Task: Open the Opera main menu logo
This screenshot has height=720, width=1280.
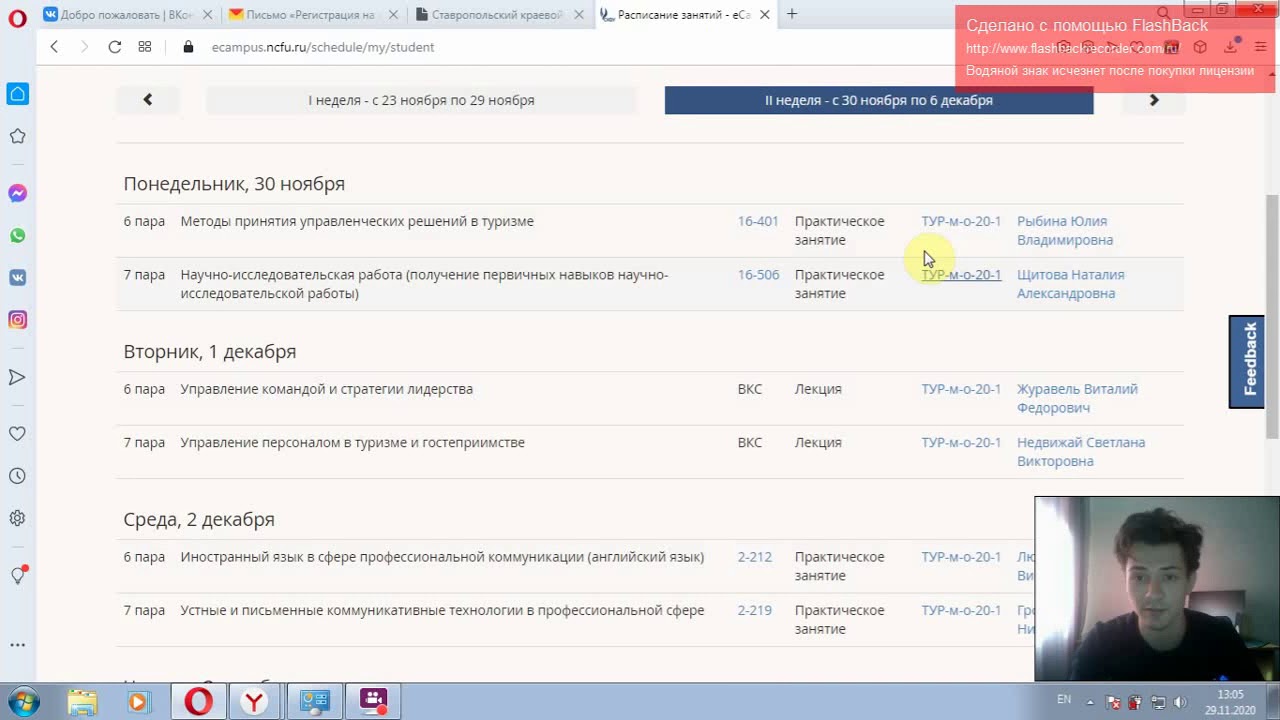Action: pos(17,18)
